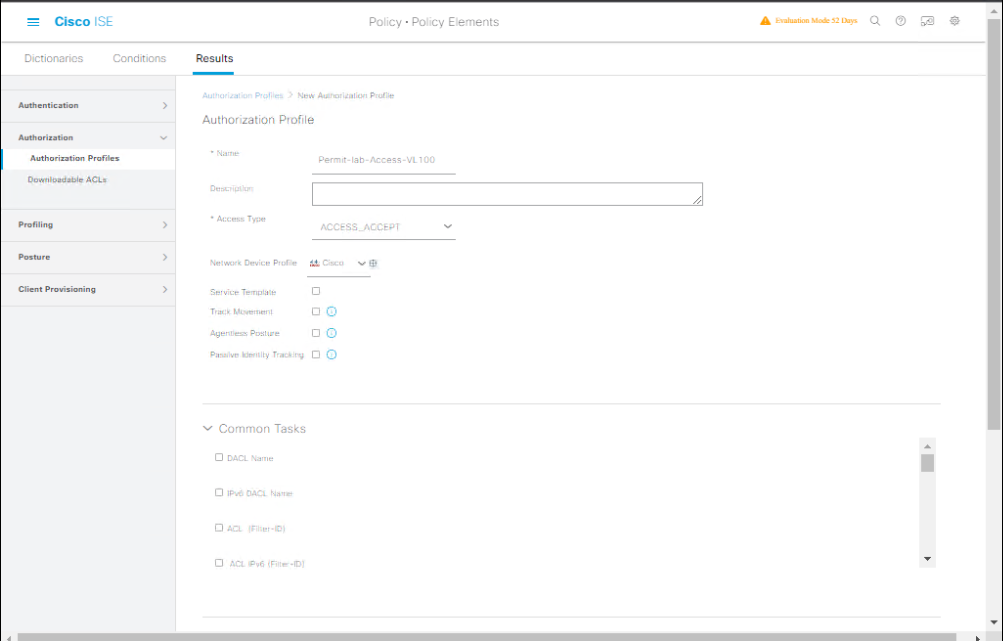Click the Cisco ISE logo
This screenshot has width=1003, height=641.
[84, 22]
